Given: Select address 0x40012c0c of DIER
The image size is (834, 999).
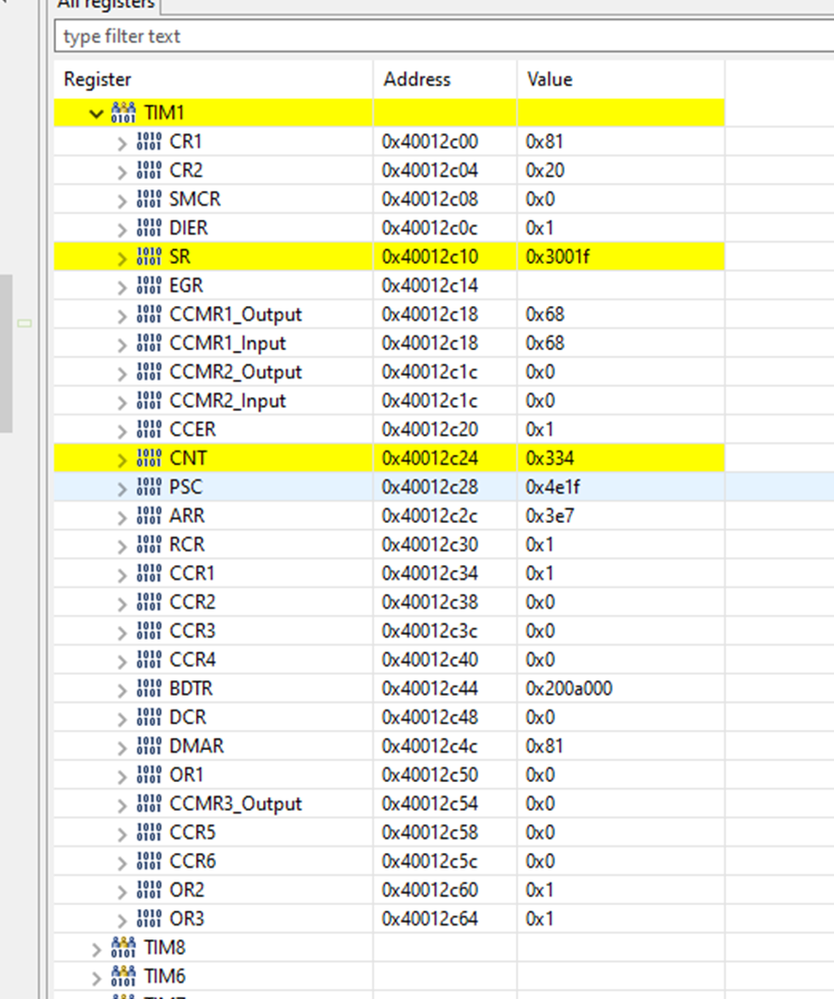Looking at the screenshot, I should coord(430,228).
